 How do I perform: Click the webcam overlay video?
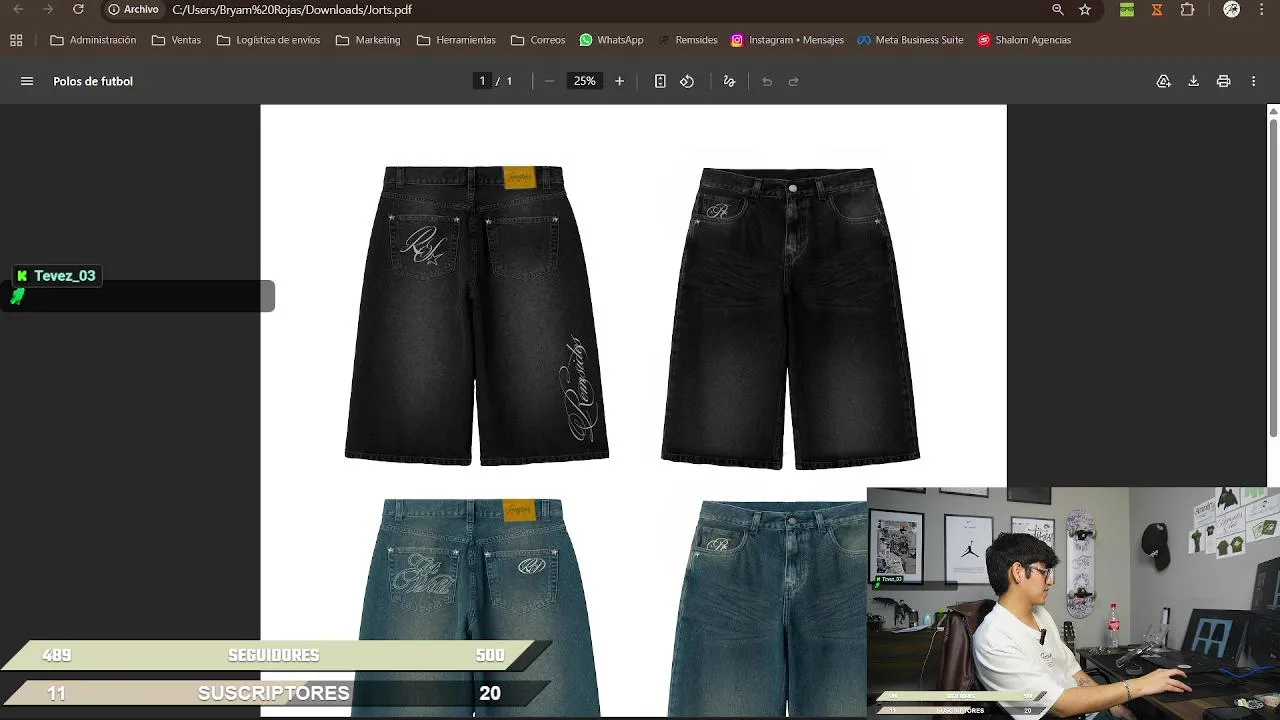1073,603
